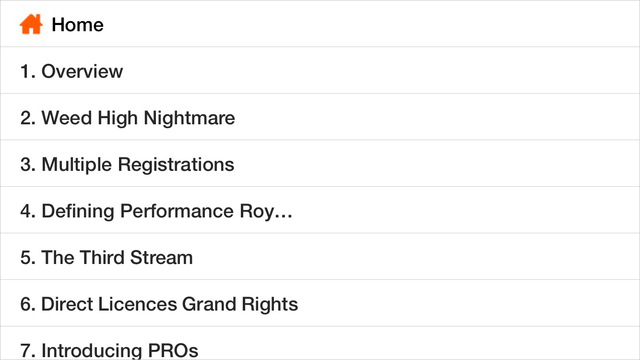Image resolution: width=640 pixels, height=360 pixels.
Task: Open Introducing PROs chapter
Action: coord(320,343)
